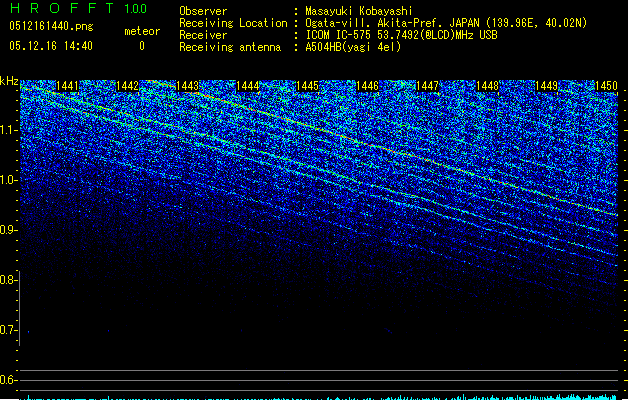The height and width of the screenshot is (400, 629).
Task: Click the kHz axis unit label
Action: 9,81
